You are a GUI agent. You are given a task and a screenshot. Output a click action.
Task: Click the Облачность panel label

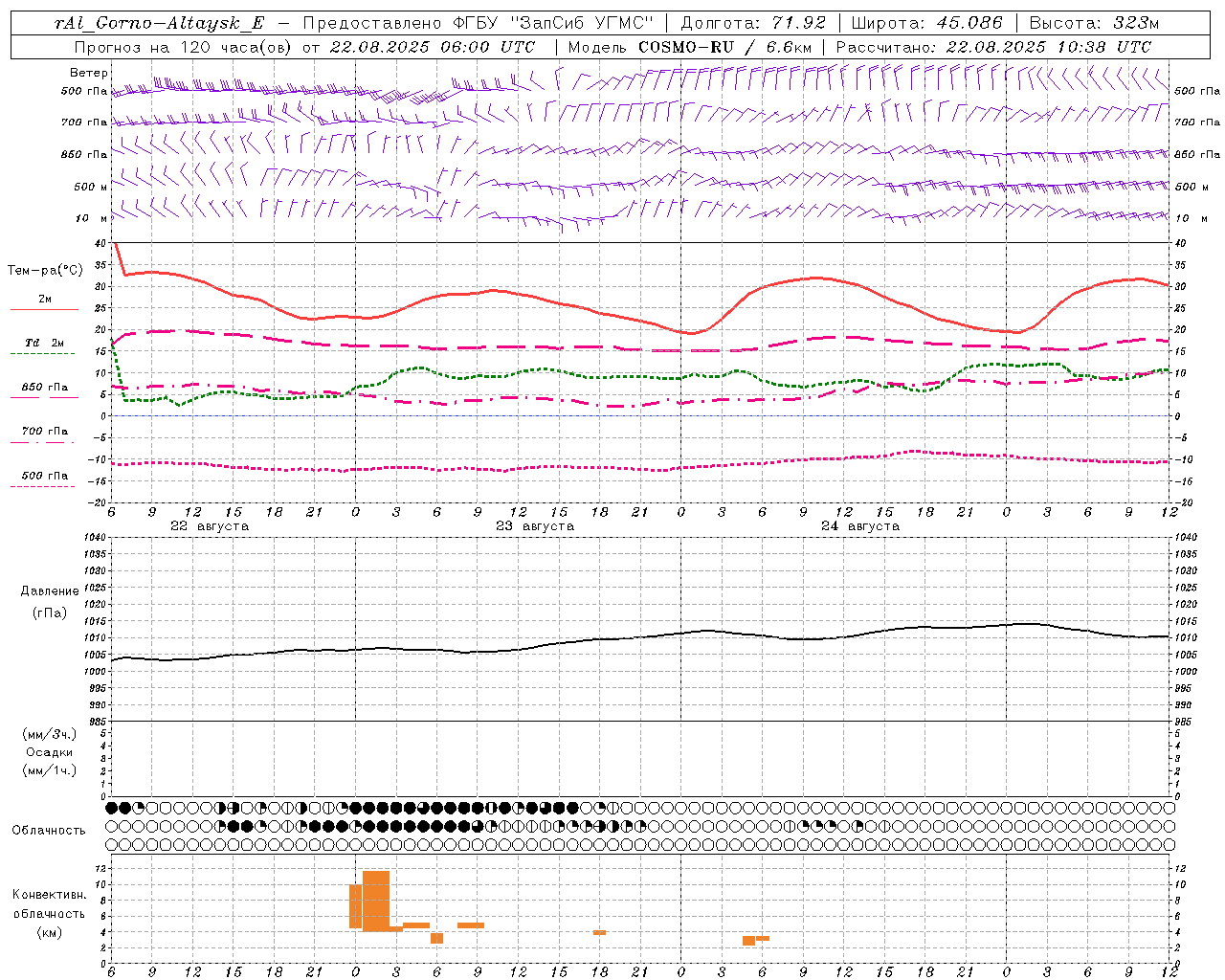coord(49,831)
